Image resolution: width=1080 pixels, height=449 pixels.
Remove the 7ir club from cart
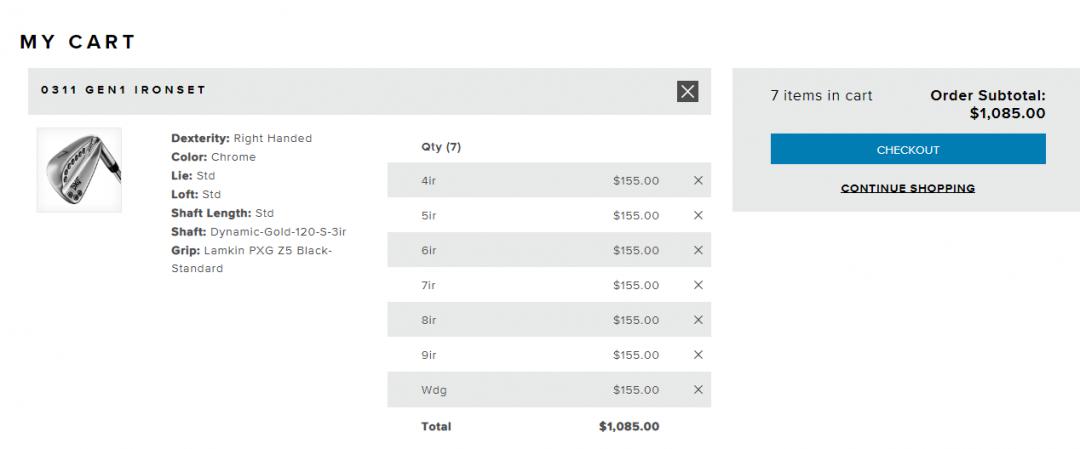tap(698, 285)
